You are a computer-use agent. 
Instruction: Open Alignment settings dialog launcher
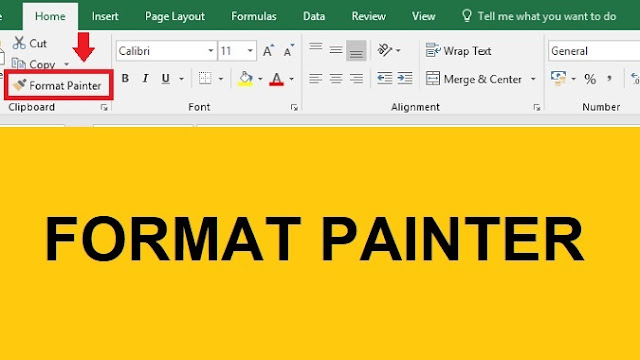tap(537, 107)
